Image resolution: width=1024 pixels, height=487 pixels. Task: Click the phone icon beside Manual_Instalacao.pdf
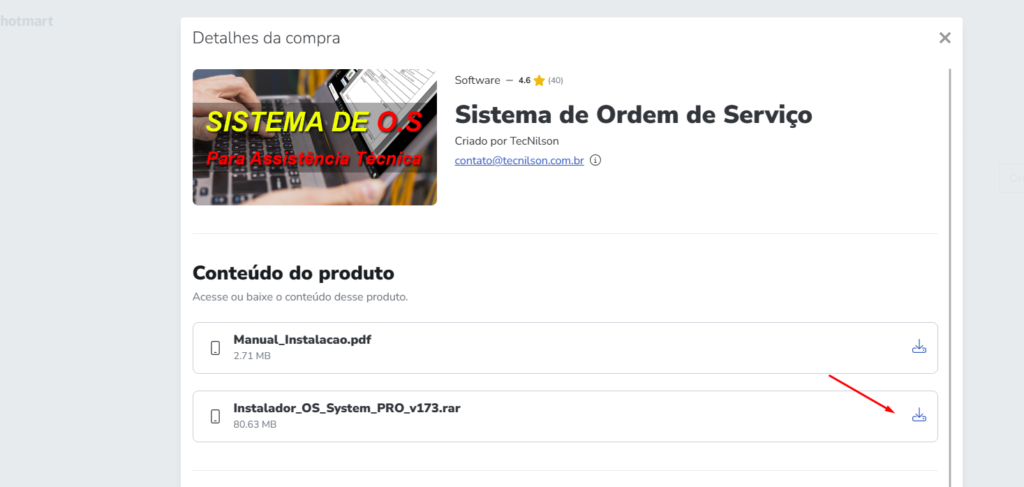215,348
